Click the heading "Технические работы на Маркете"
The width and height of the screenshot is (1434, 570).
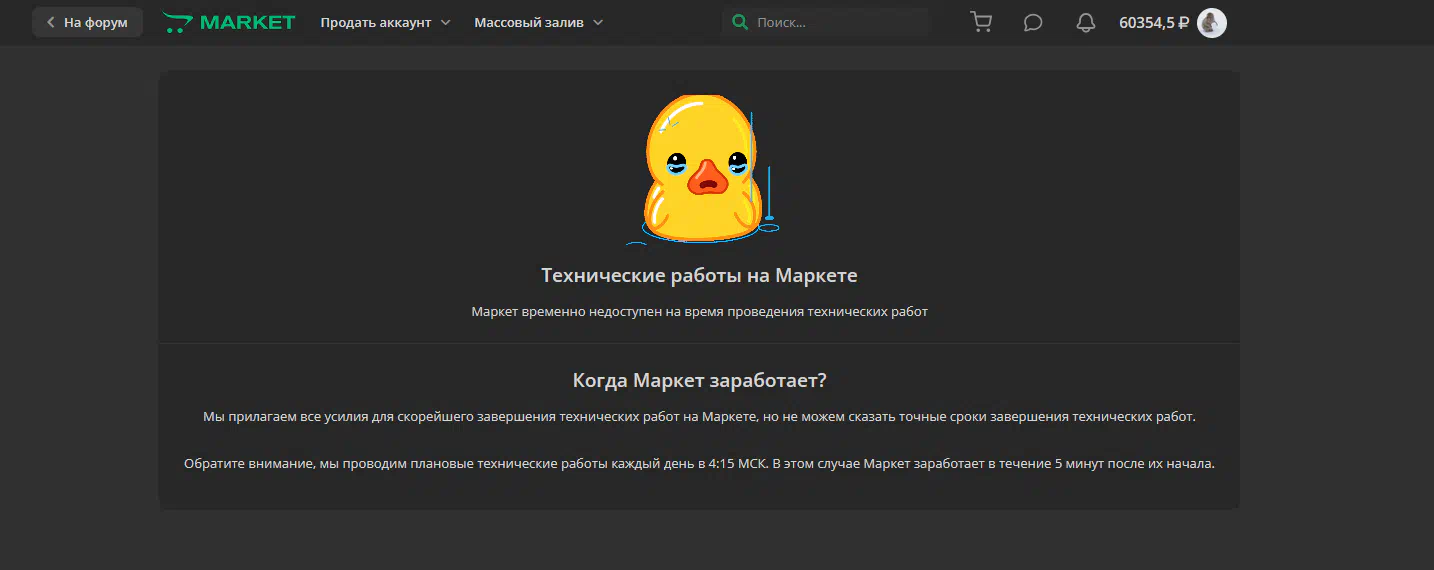(699, 275)
